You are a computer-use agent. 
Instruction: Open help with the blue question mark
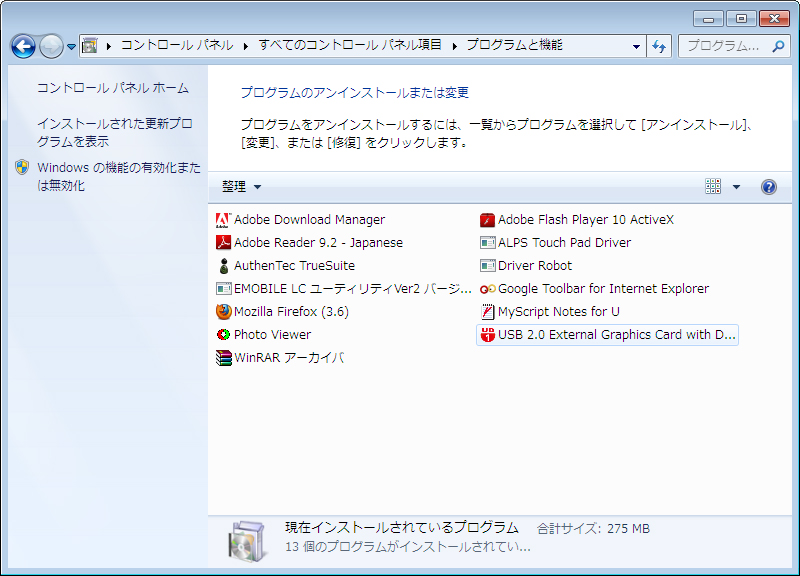click(x=769, y=187)
